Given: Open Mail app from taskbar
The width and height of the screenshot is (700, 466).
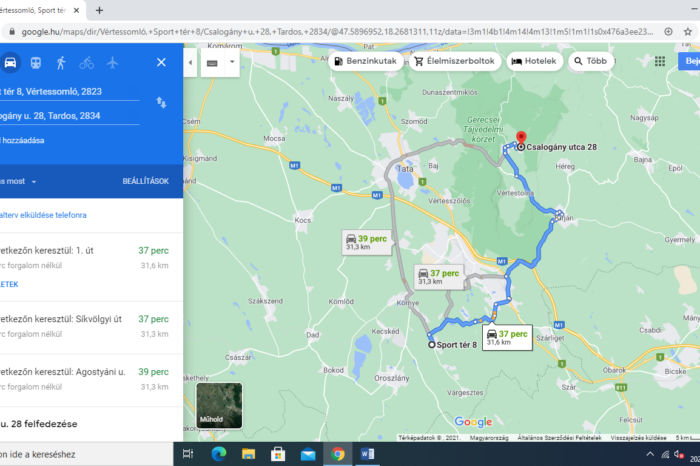Looking at the screenshot, I should pyautogui.click(x=308, y=454).
